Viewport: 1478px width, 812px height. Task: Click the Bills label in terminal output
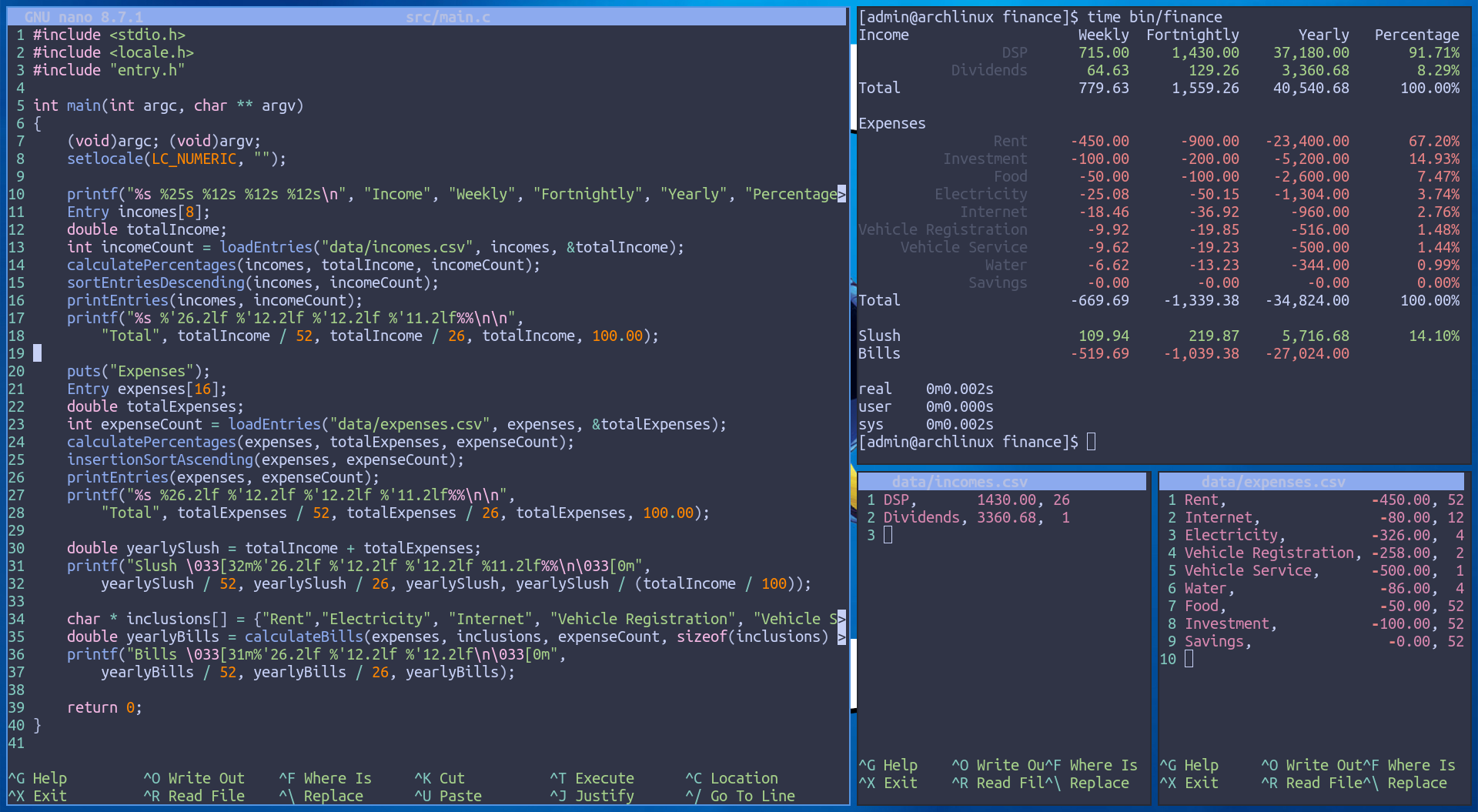tap(879, 353)
